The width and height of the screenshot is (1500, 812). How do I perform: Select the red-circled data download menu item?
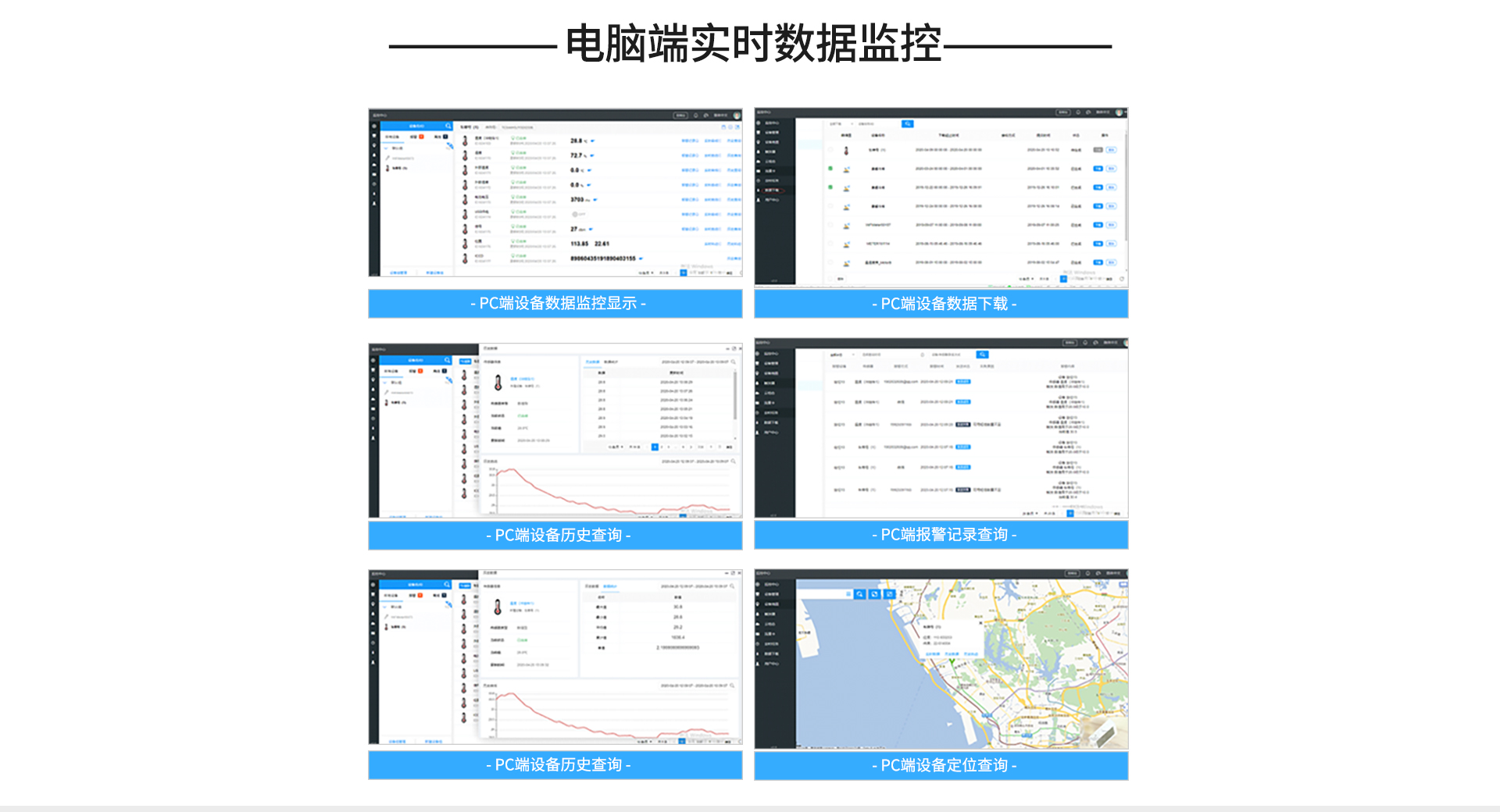click(x=772, y=190)
